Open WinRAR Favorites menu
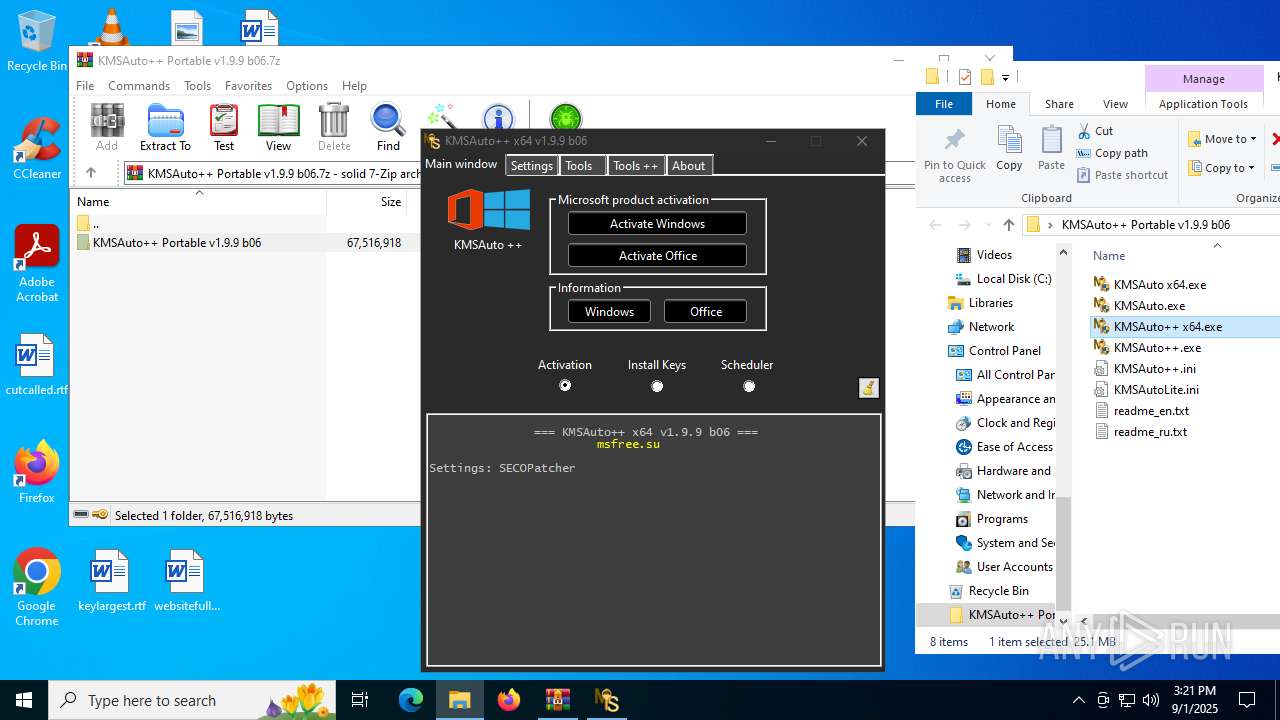The height and width of the screenshot is (720, 1280). (248, 86)
